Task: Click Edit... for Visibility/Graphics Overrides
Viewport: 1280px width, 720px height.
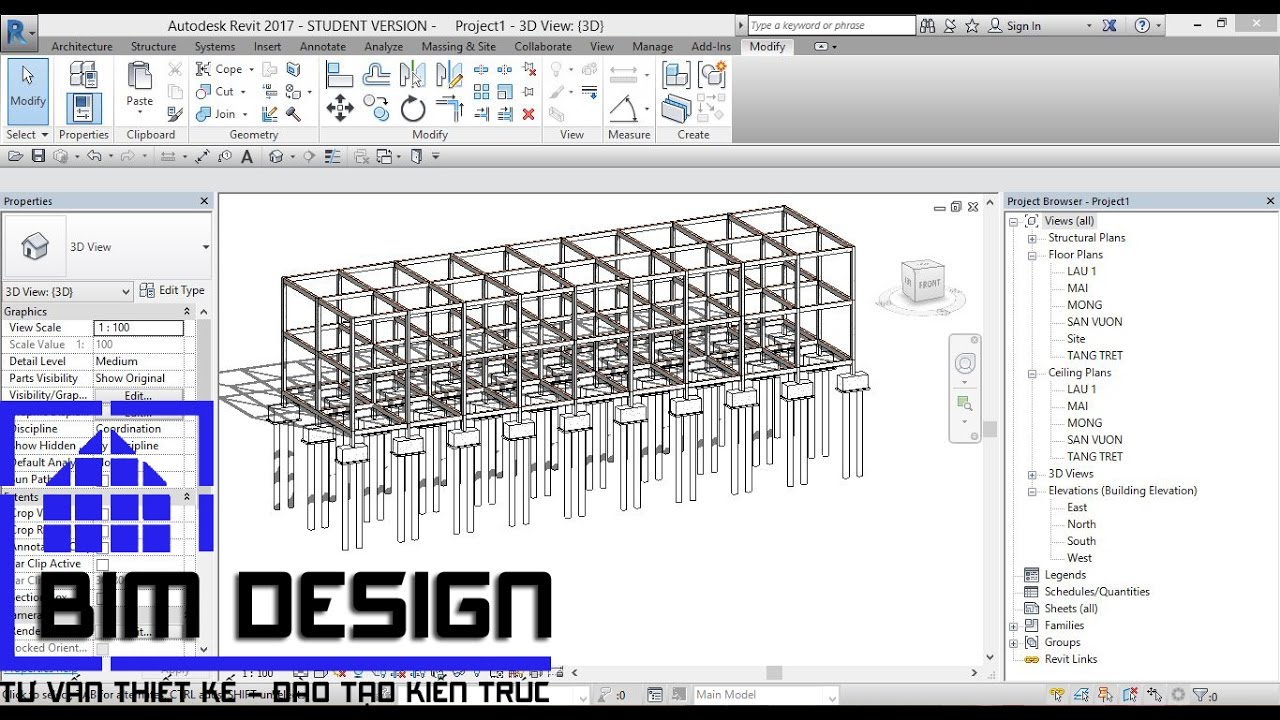Action: (x=138, y=396)
